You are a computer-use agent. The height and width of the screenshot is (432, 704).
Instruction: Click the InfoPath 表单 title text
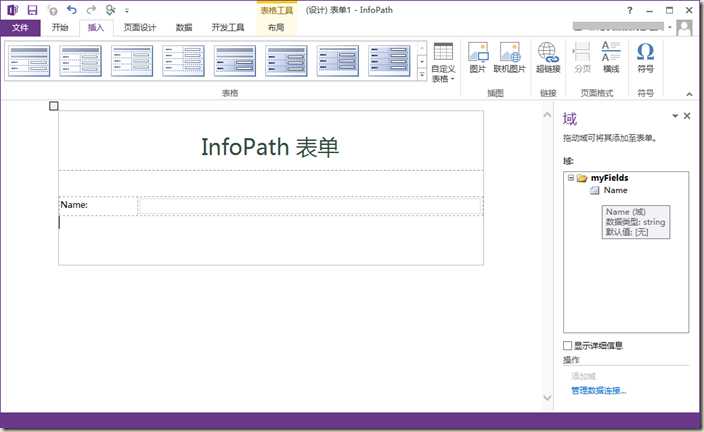(x=270, y=147)
